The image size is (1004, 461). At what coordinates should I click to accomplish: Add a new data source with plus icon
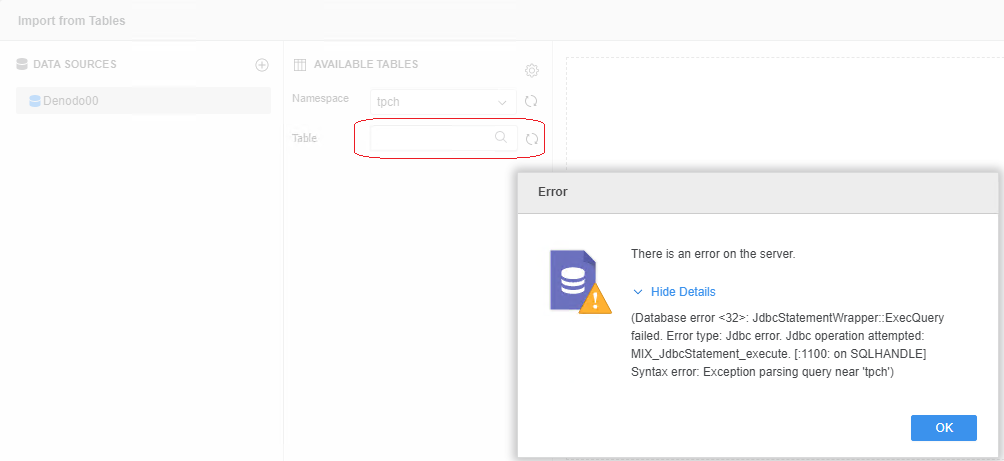pos(262,65)
